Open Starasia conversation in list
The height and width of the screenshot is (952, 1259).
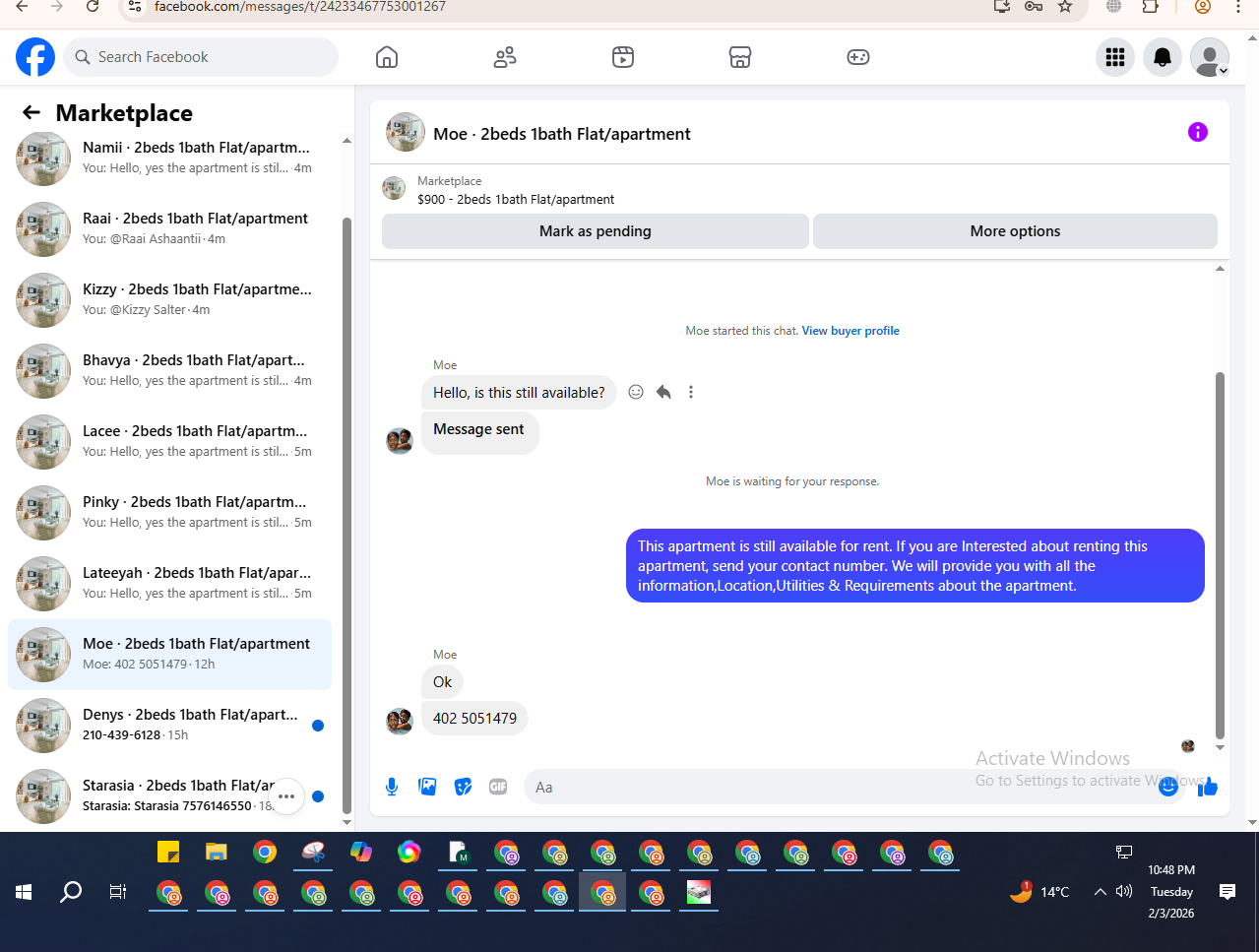(x=169, y=796)
